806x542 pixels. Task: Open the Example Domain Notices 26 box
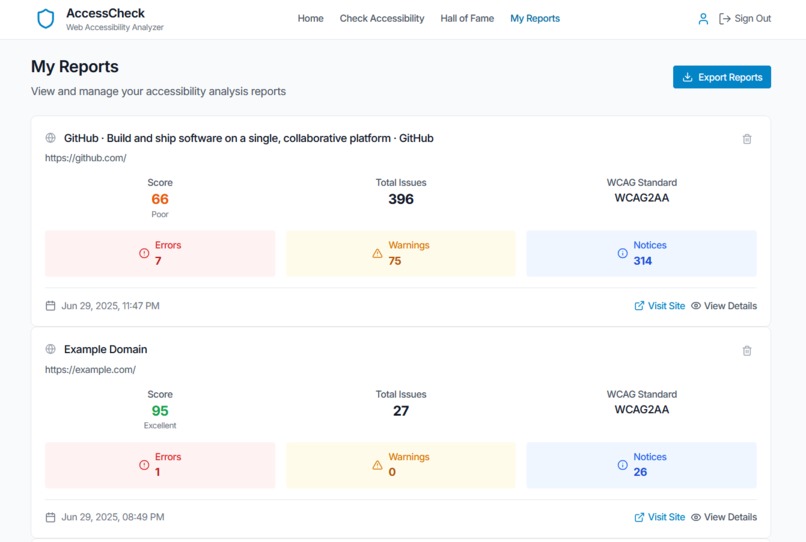642,465
